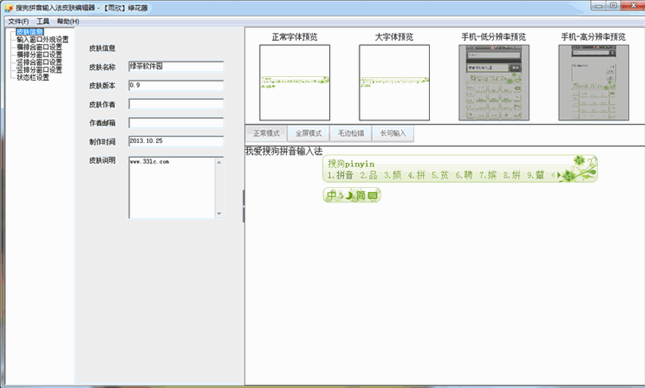This screenshot has height=388, width=645.
Task: Switch to the 长句输入 tab
Action: [x=393, y=133]
